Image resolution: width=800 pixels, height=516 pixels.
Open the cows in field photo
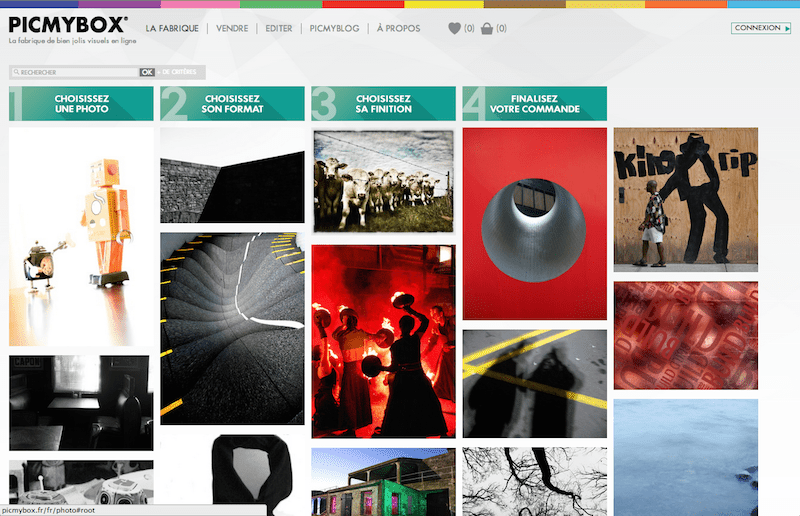click(x=383, y=182)
